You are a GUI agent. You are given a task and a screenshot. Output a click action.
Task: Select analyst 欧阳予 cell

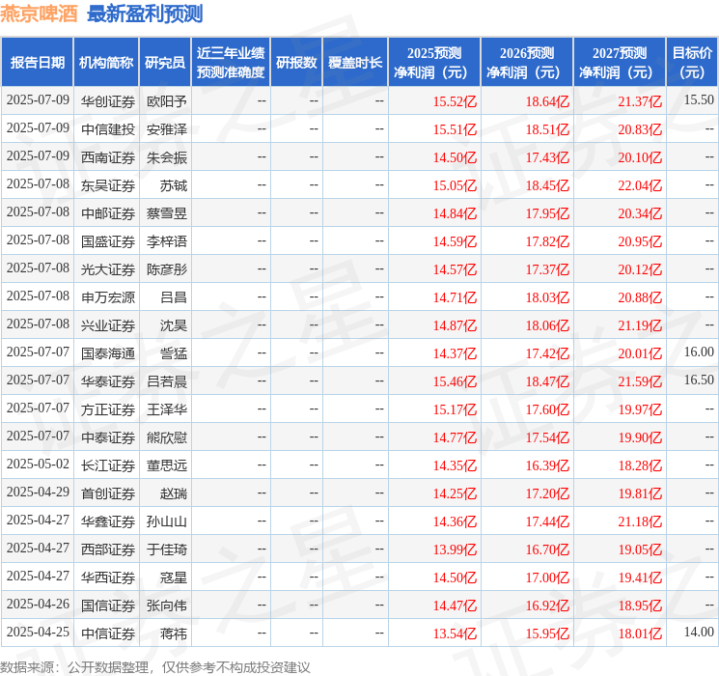[x=166, y=101]
